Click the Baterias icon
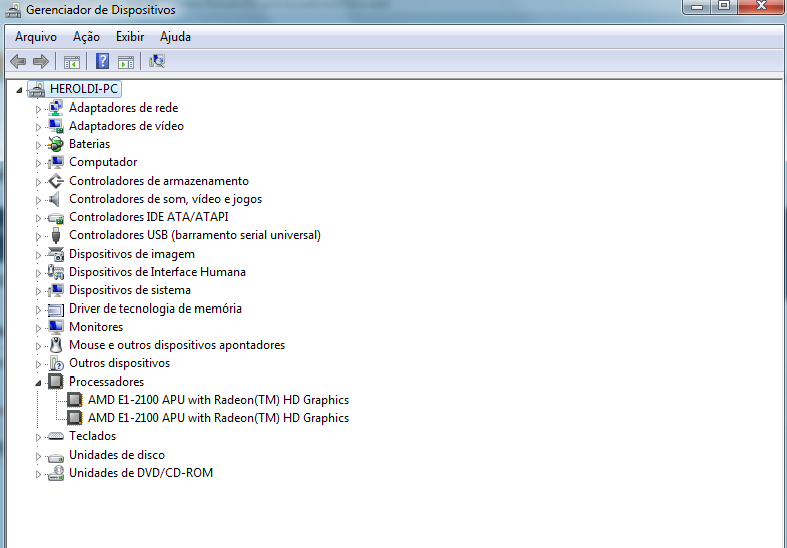Screen dimensions: 787x548 (x=56, y=144)
